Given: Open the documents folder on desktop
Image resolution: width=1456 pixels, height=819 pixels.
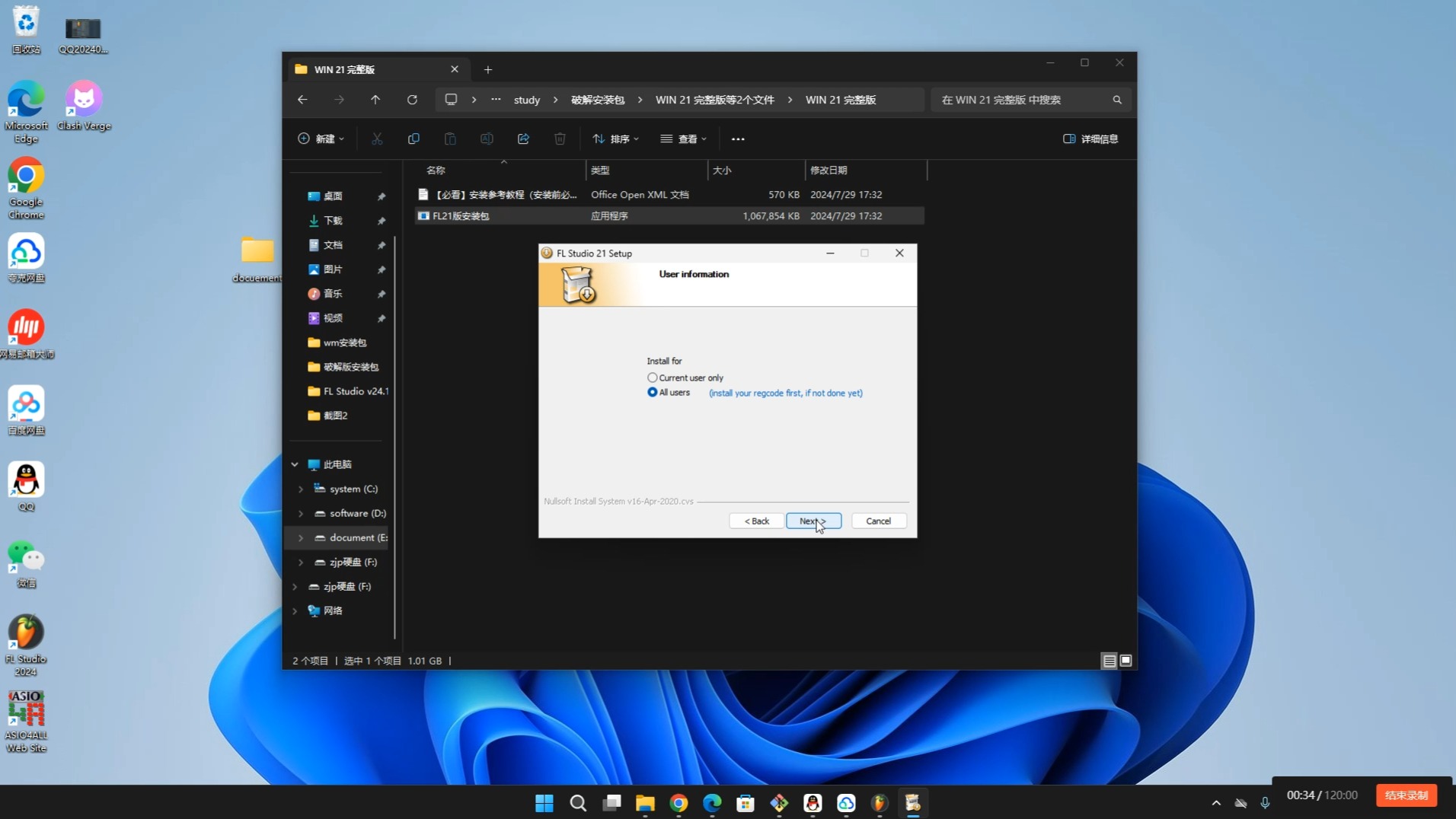Looking at the screenshot, I should 257,260.
